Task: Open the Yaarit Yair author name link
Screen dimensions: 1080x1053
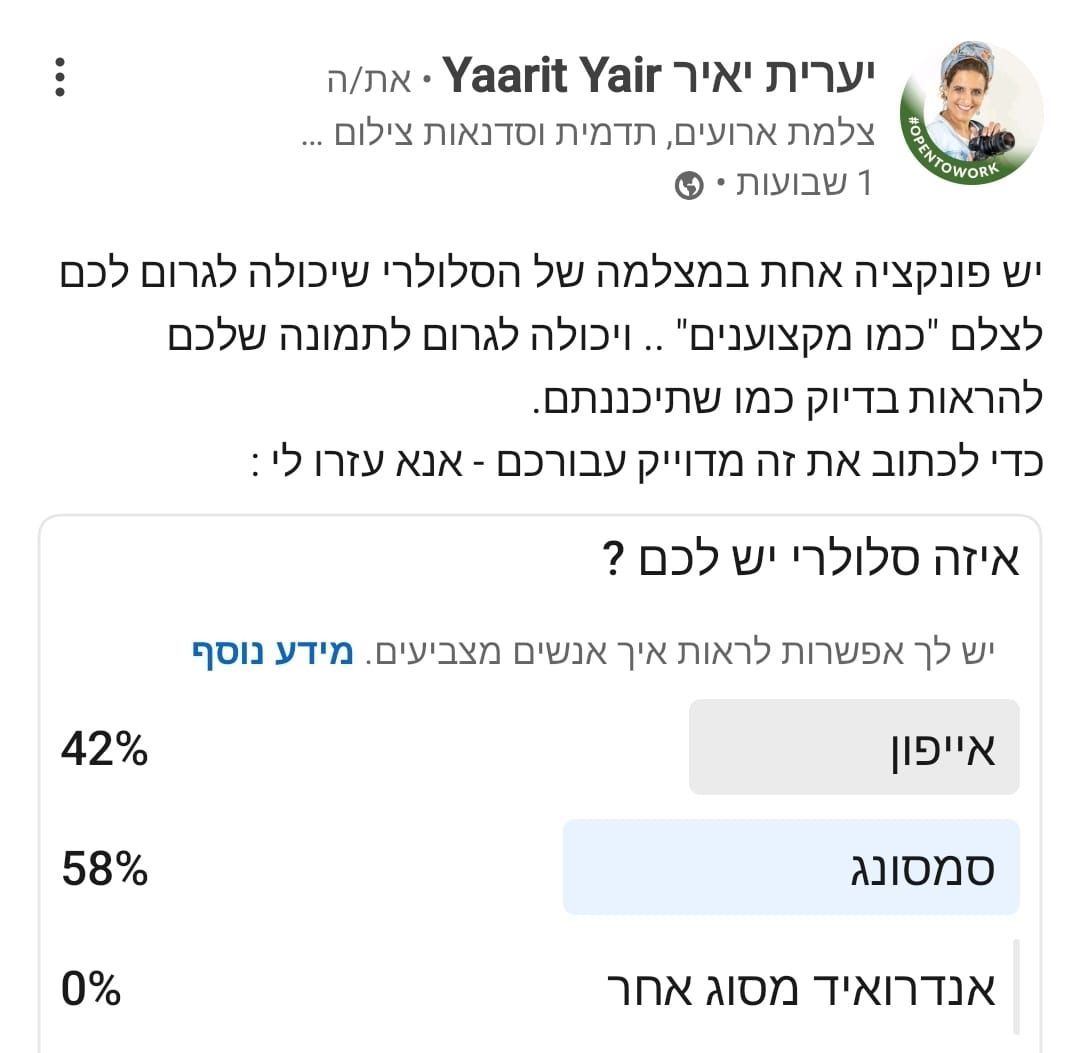Action: (658, 77)
